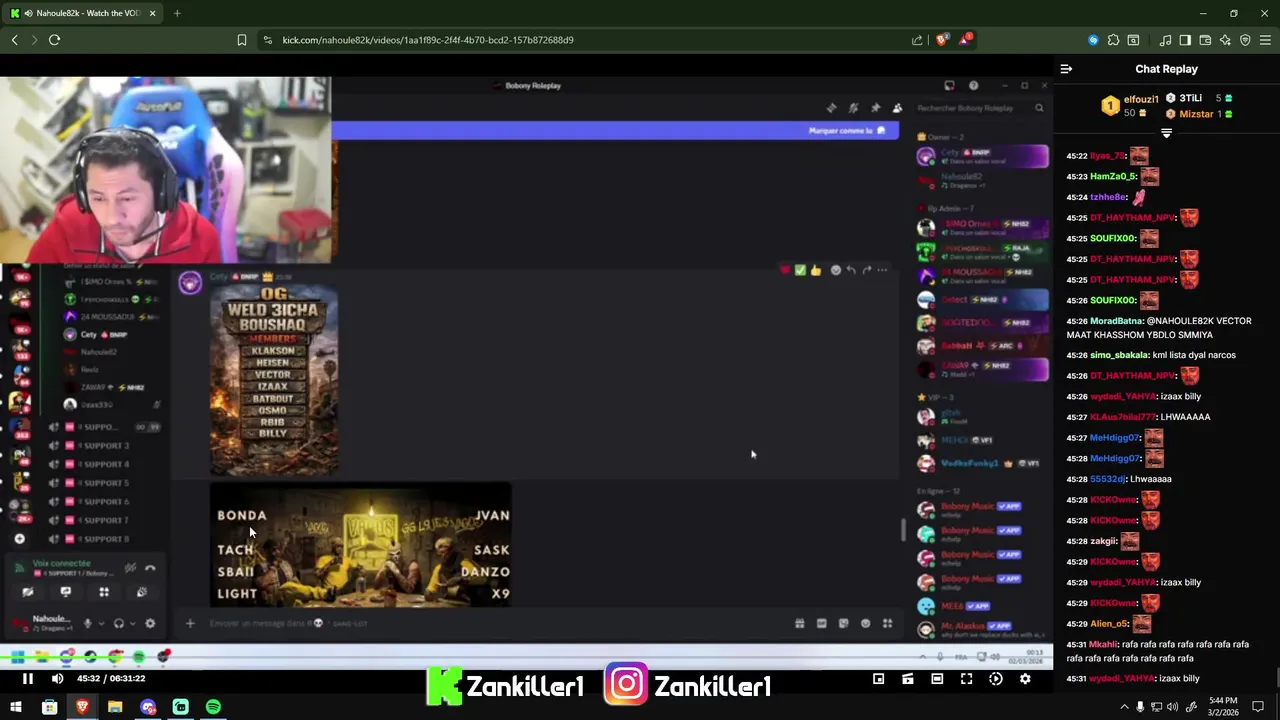Open Spotify from the taskbar
The width and height of the screenshot is (1280, 720).
[x=213, y=707]
